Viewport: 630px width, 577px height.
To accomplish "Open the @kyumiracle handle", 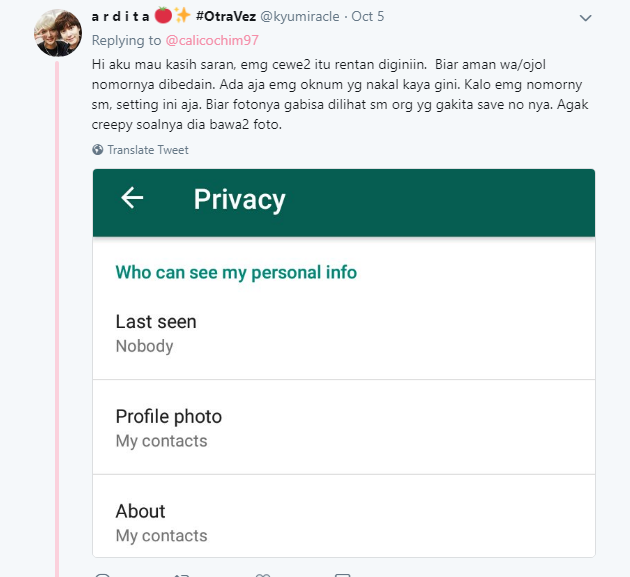I will pyautogui.click(x=300, y=16).
